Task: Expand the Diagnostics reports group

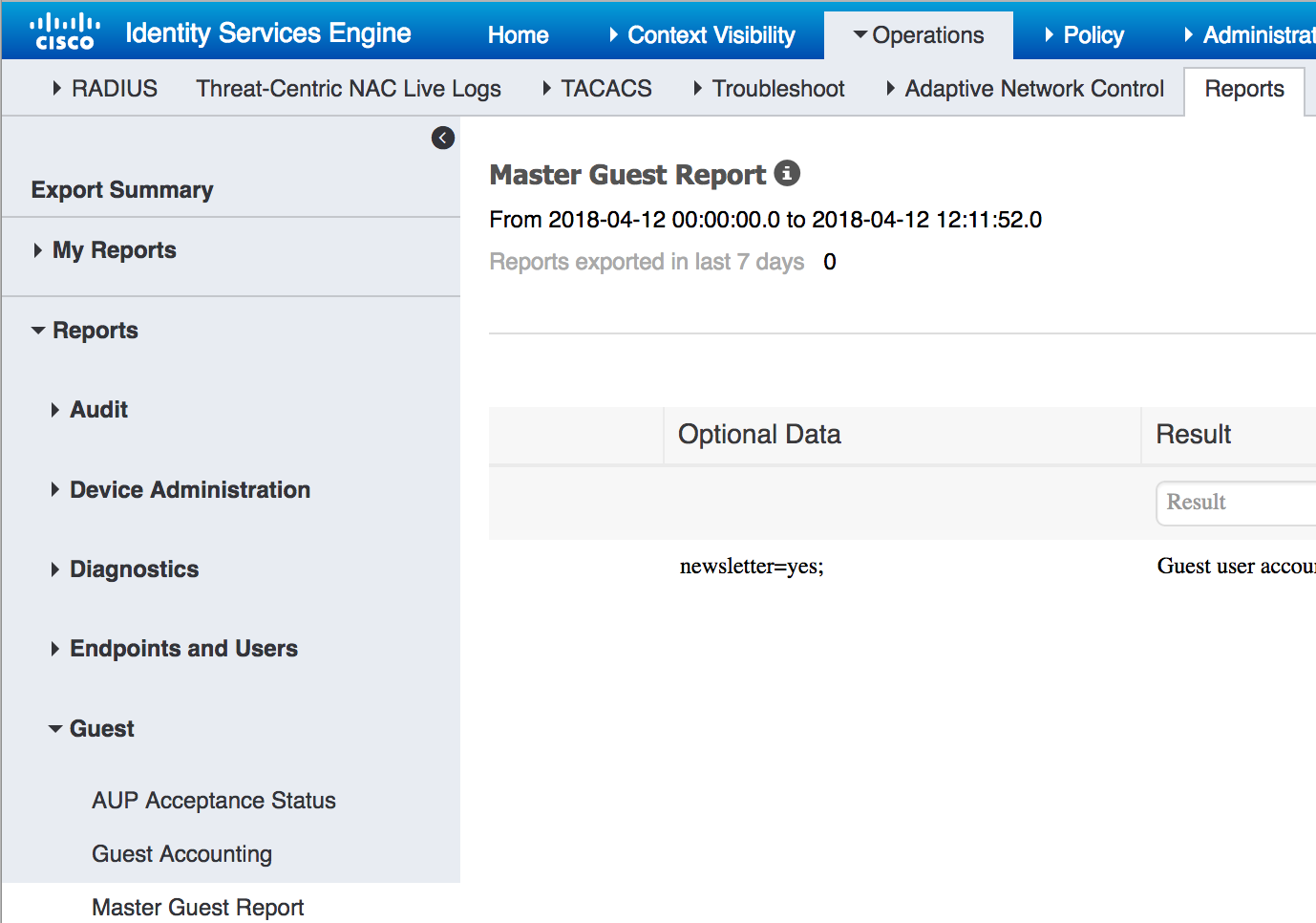Action: click(x=125, y=569)
